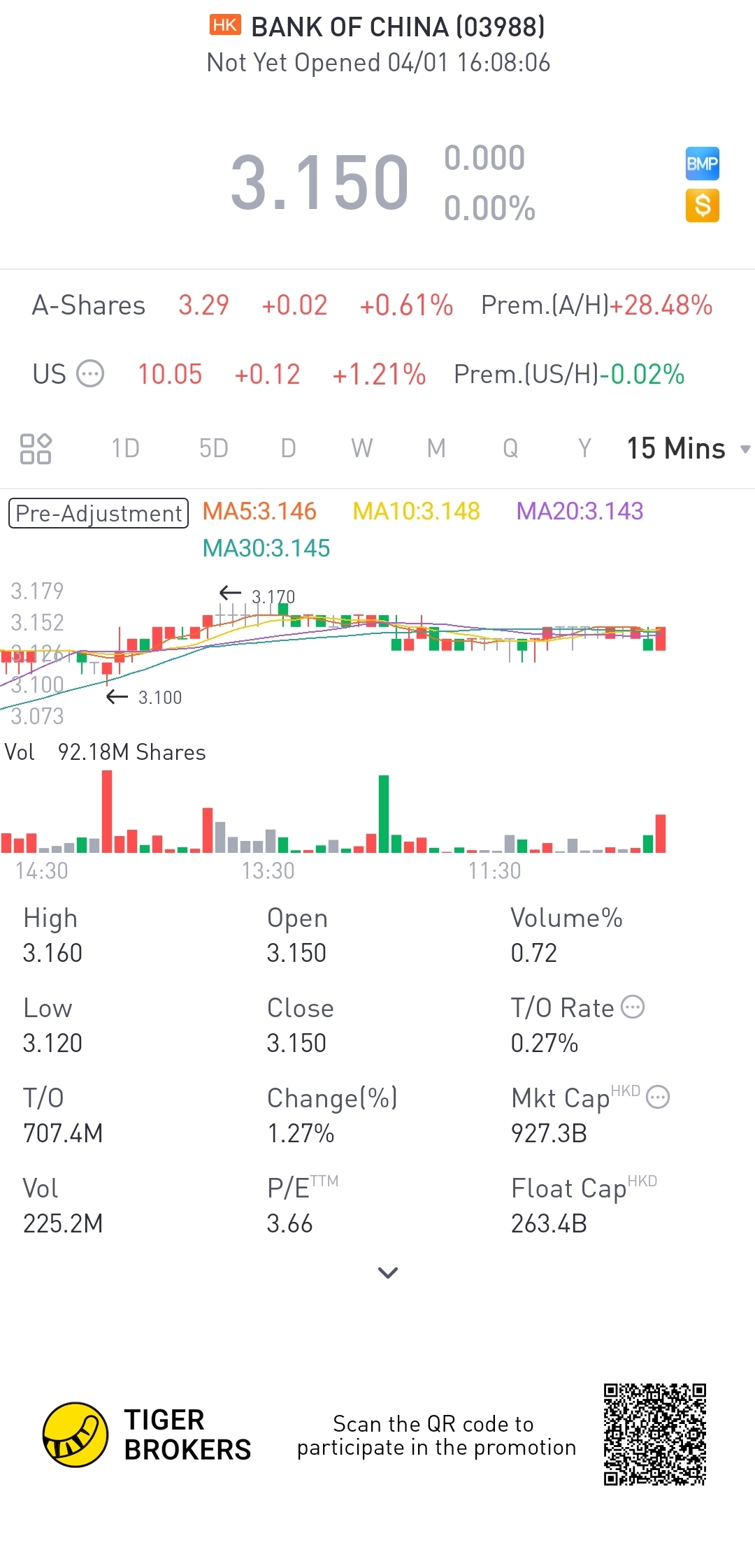
Task: Tap the large 3.150 price
Action: click(319, 182)
